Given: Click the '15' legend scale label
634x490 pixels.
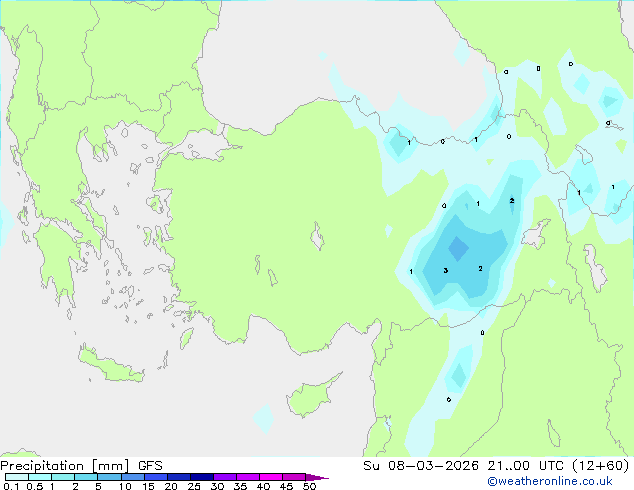Looking at the screenshot, I should click(148, 486).
